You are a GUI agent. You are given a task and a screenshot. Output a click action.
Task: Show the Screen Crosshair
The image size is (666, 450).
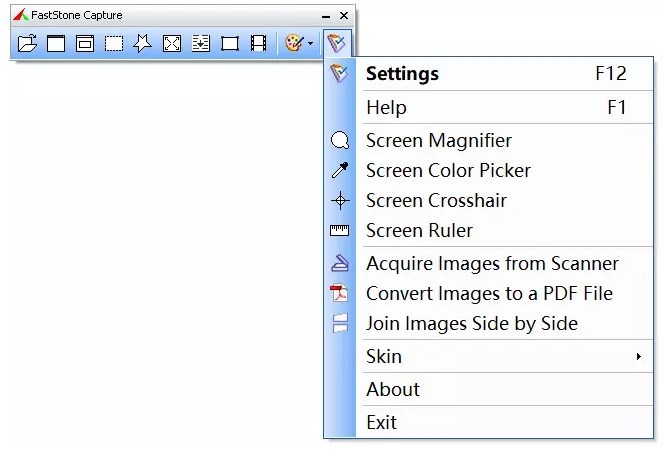(436, 201)
